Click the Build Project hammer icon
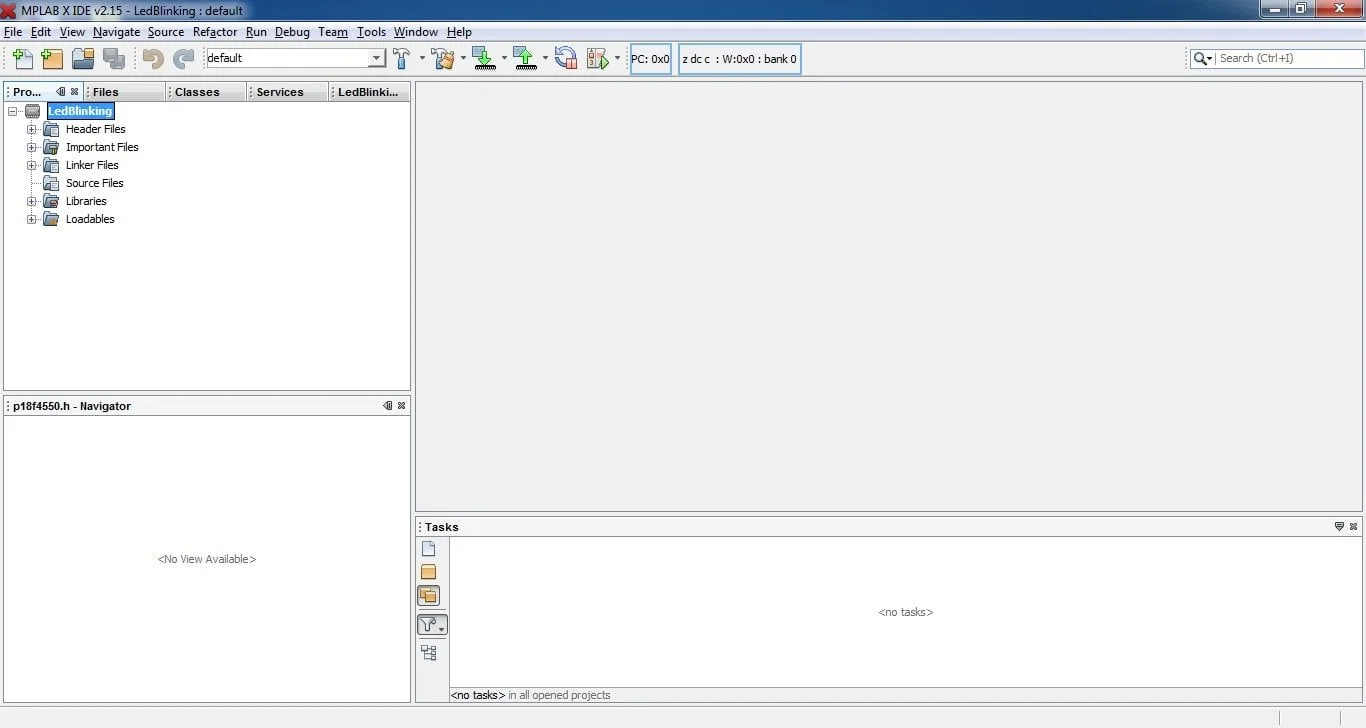The height and width of the screenshot is (728, 1366). 402,58
